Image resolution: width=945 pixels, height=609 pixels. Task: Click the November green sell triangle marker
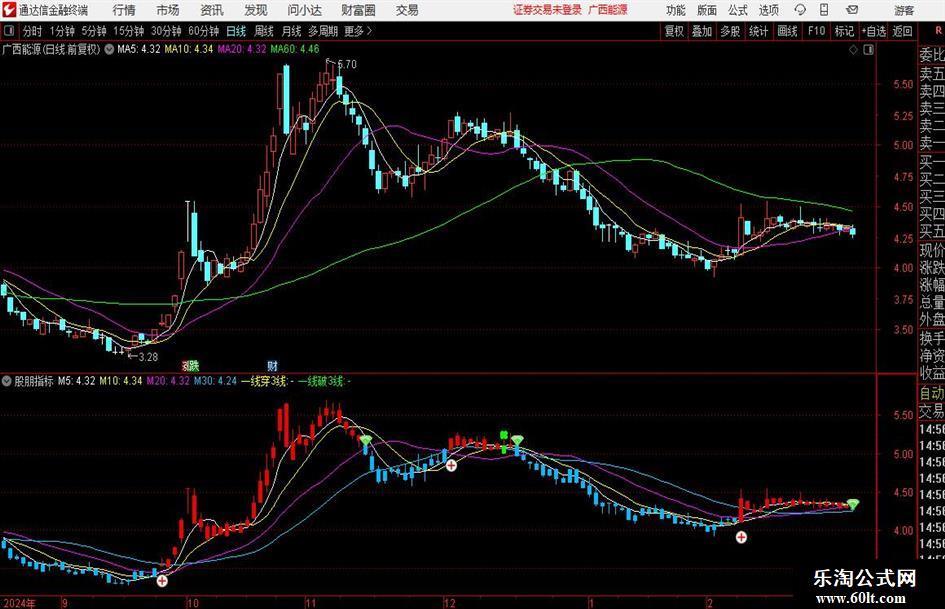[x=366, y=440]
